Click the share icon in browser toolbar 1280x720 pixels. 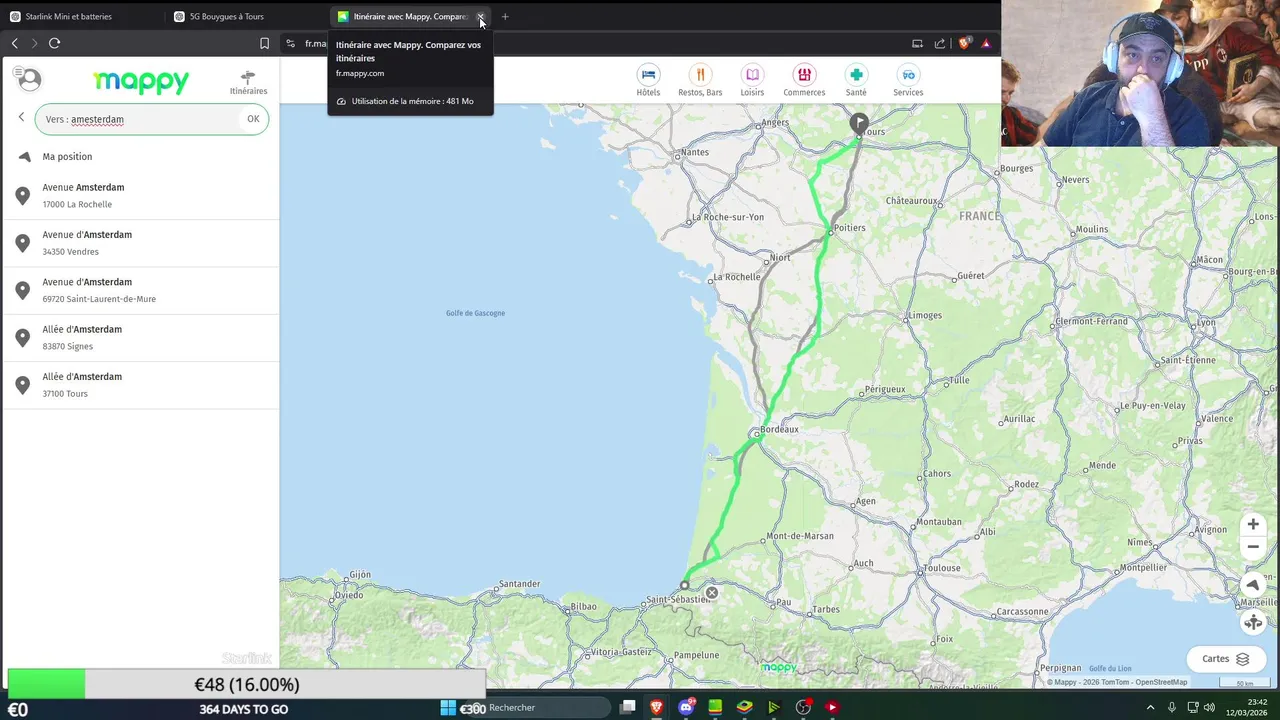pyautogui.click(x=940, y=43)
